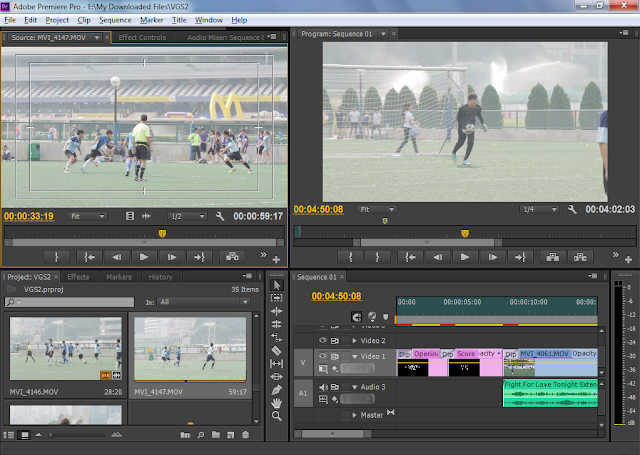Toggle sync lock on Audio 3
The height and width of the screenshot is (455, 640).
[335, 387]
